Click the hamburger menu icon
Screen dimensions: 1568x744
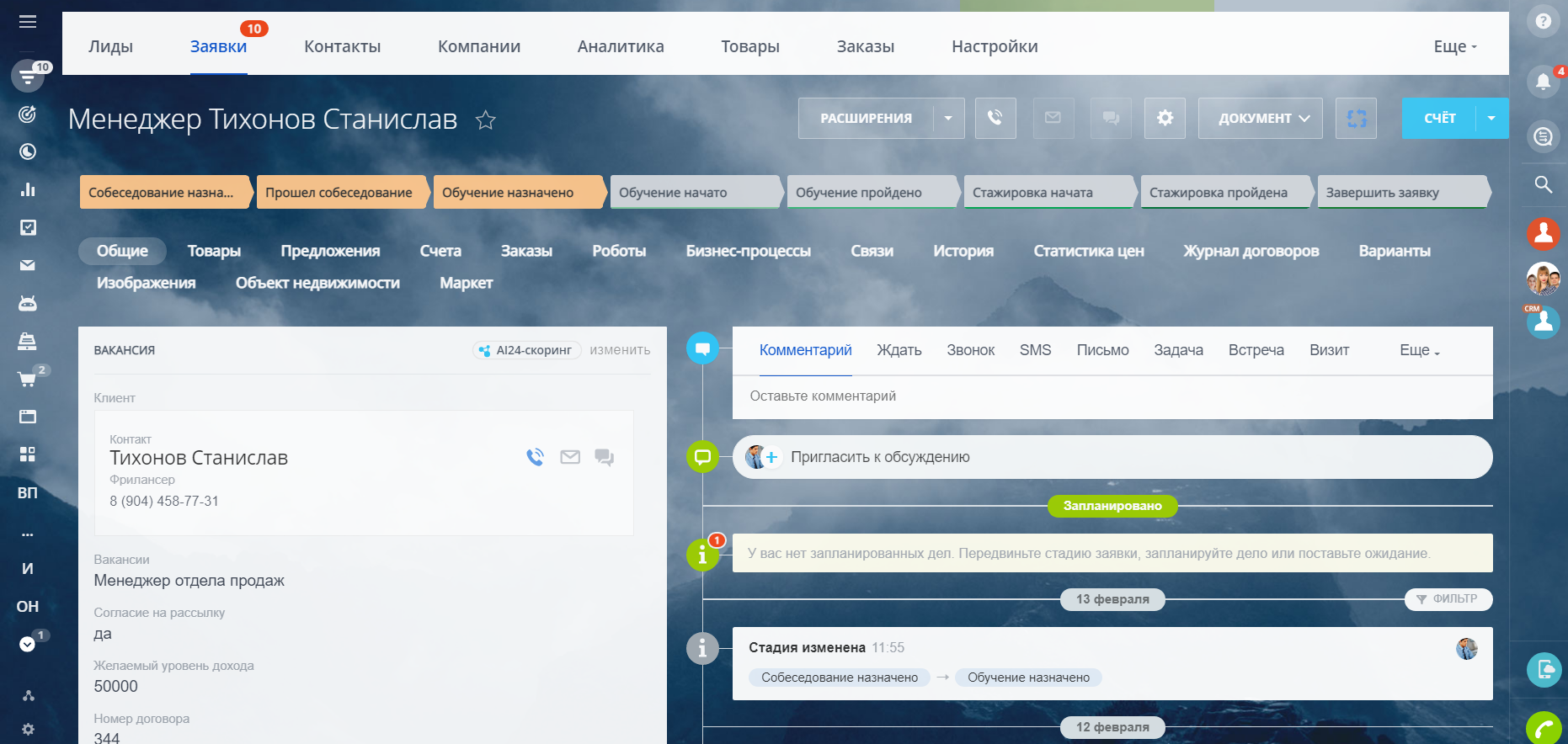click(28, 22)
